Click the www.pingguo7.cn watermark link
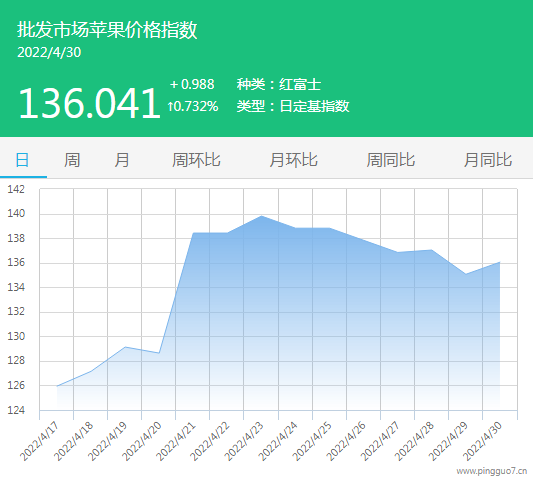The width and height of the screenshot is (533, 481). 492,471
